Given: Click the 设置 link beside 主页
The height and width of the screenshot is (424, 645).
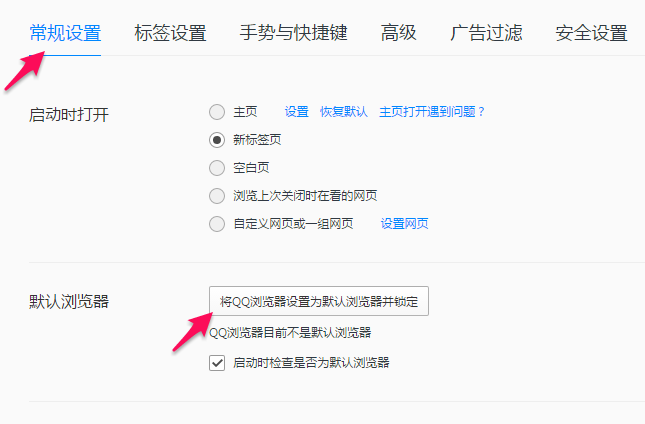Looking at the screenshot, I should tap(296, 112).
